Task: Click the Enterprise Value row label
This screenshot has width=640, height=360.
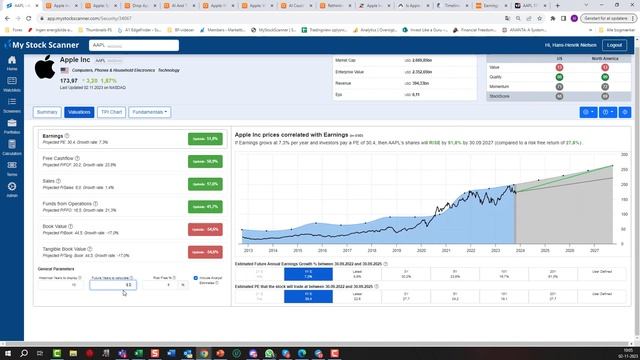Action: pos(349,72)
